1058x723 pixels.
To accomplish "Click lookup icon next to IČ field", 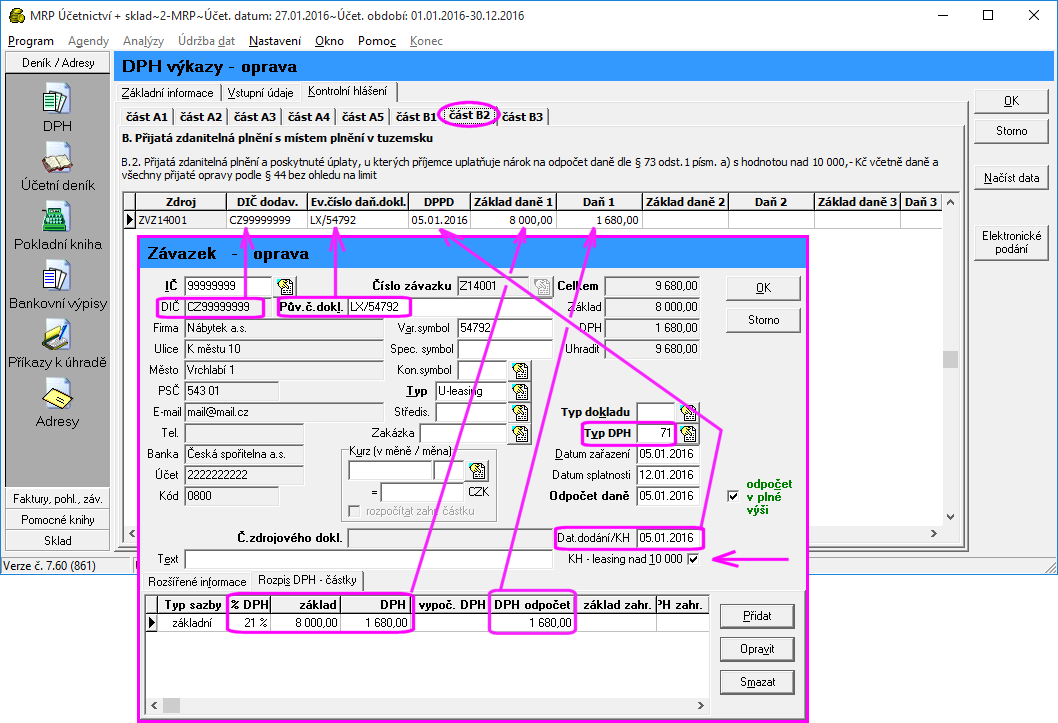I will coord(285,289).
